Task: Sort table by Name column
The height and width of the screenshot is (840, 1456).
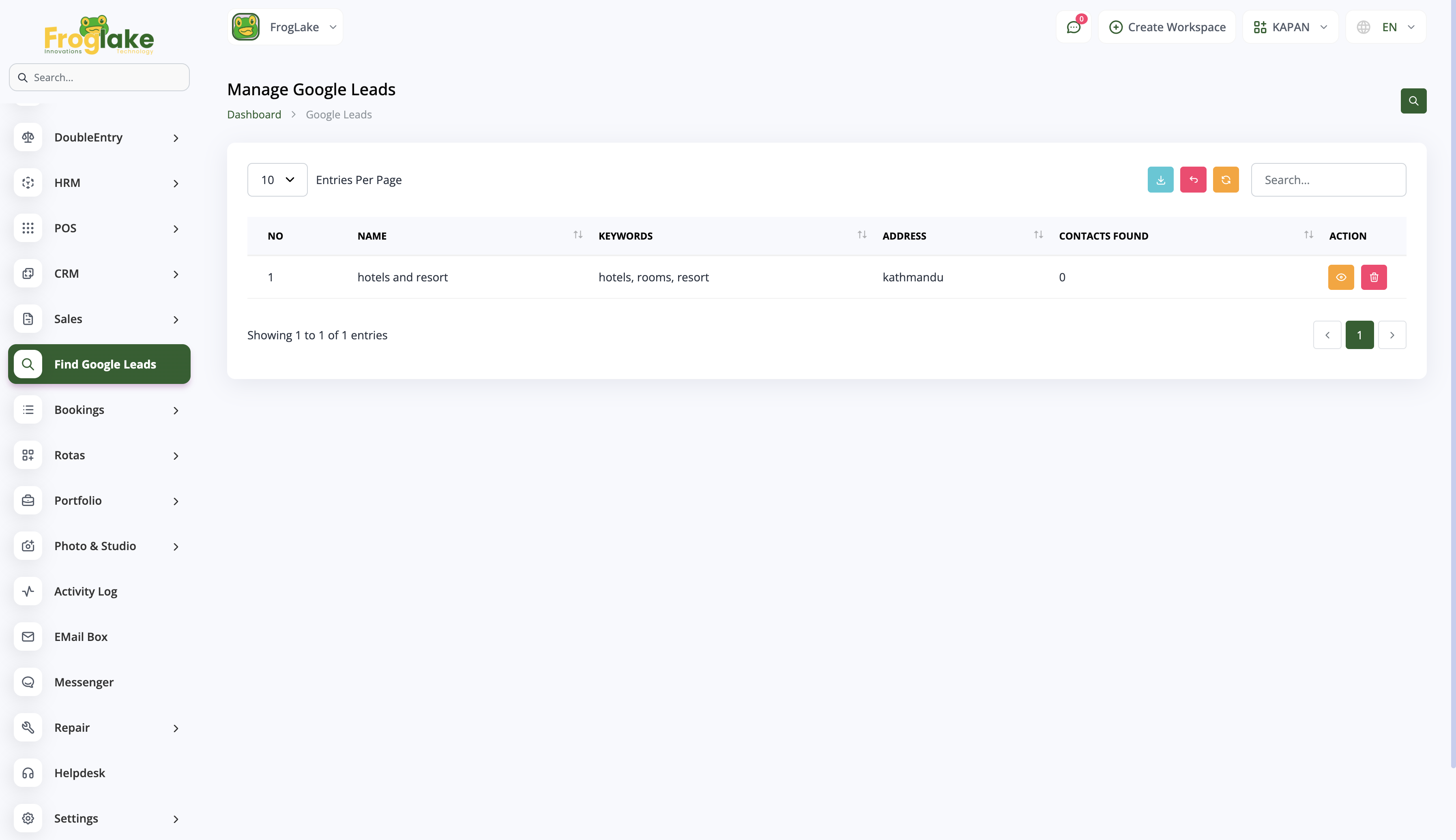Action: tap(577, 236)
